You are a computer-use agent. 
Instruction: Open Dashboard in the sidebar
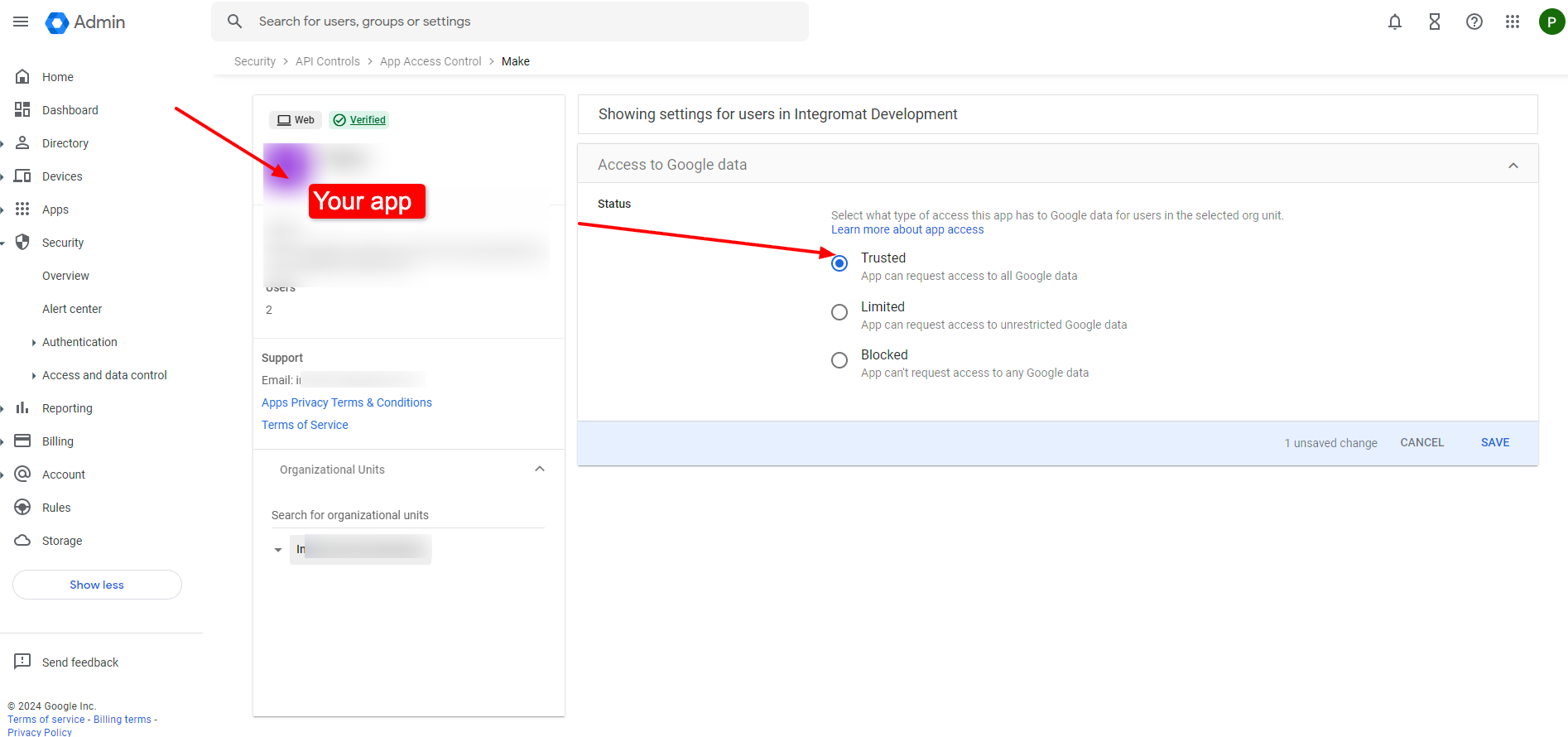[x=70, y=110]
